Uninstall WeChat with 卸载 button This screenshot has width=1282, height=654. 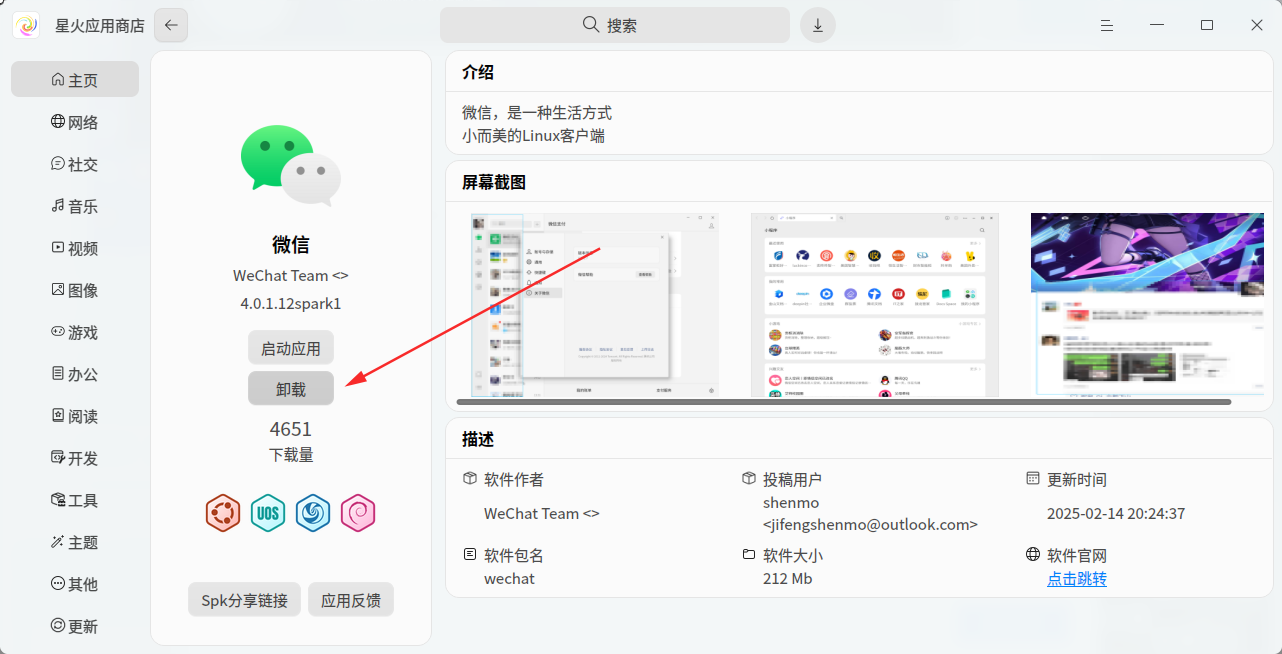[x=291, y=389]
